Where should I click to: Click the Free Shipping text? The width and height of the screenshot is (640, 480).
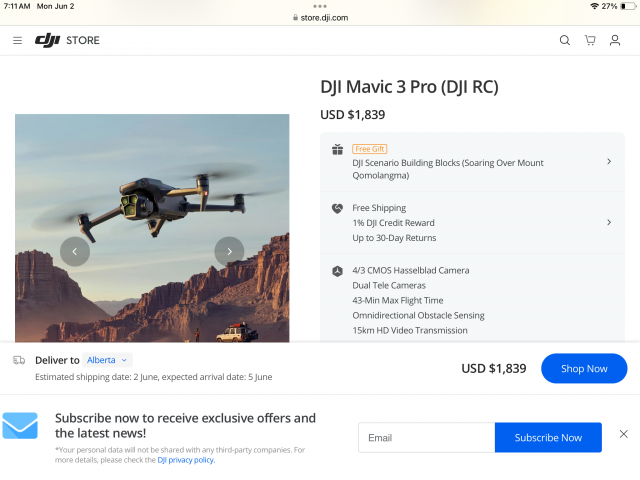click(x=379, y=208)
